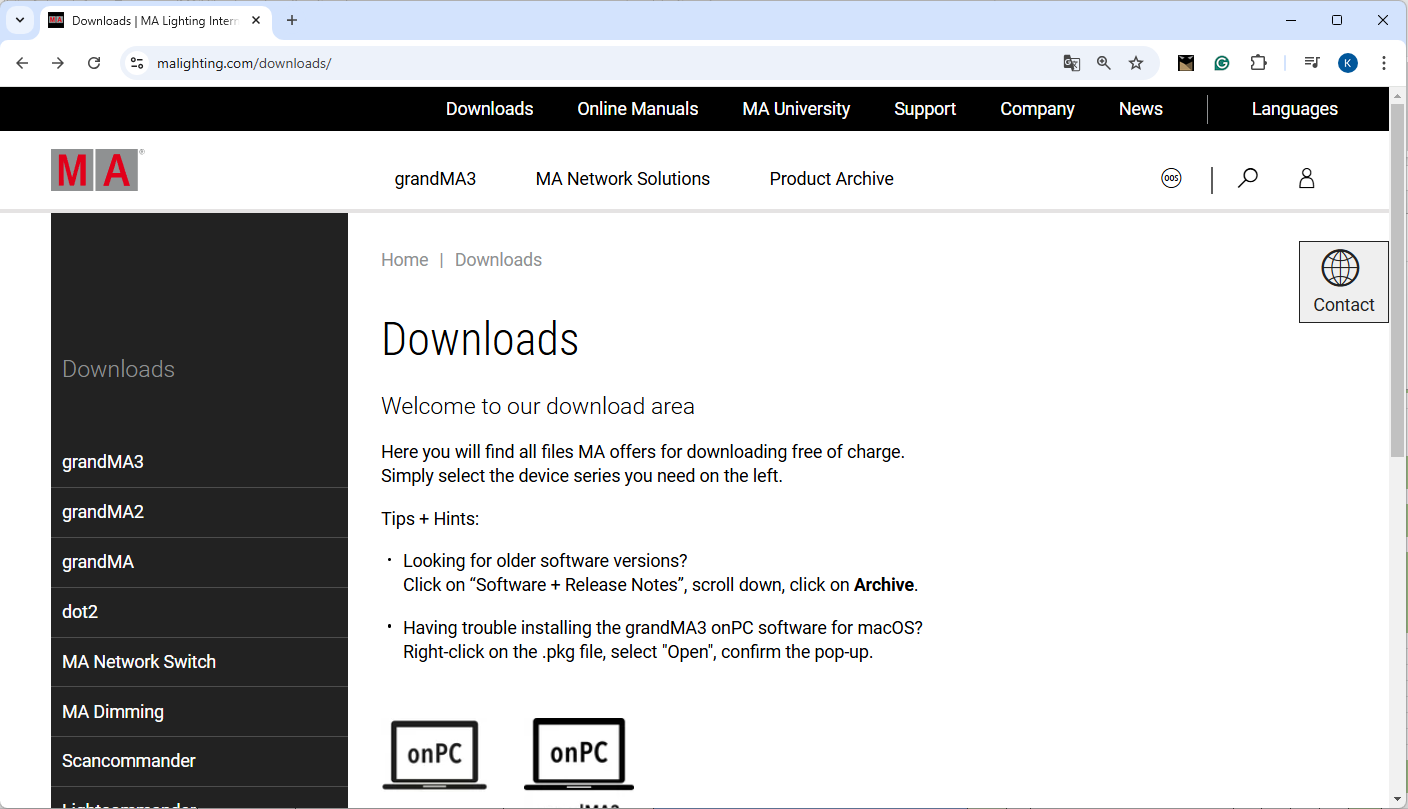The width and height of the screenshot is (1408, 809).
Task: Select the grandMA3 main navigation item
Action: [x=435, y=179]
